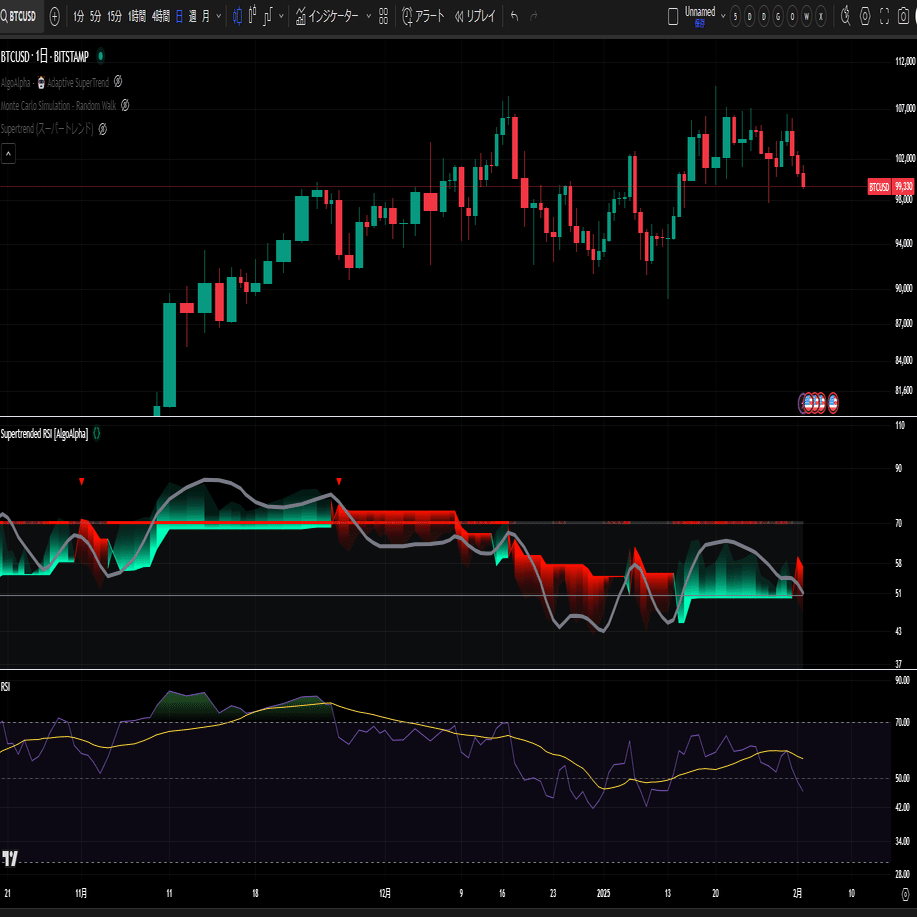The width and height of the screenshot is (917, 917).
Task: Show the Monte Carlo Simulation indicator
Action: pyautogui.click(x=125, y=105)
